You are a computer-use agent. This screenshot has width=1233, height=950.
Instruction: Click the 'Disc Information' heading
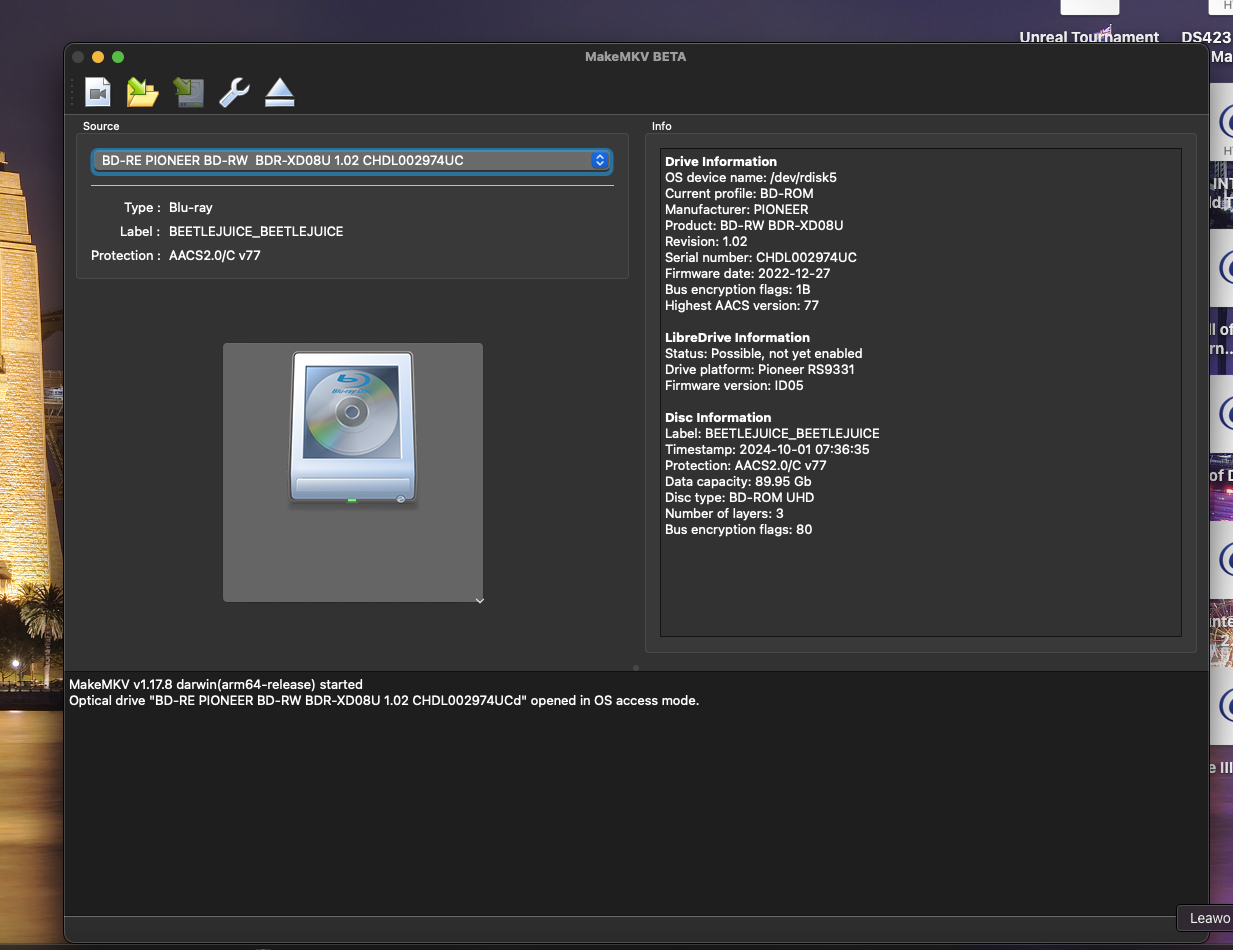tap(718, 417)
